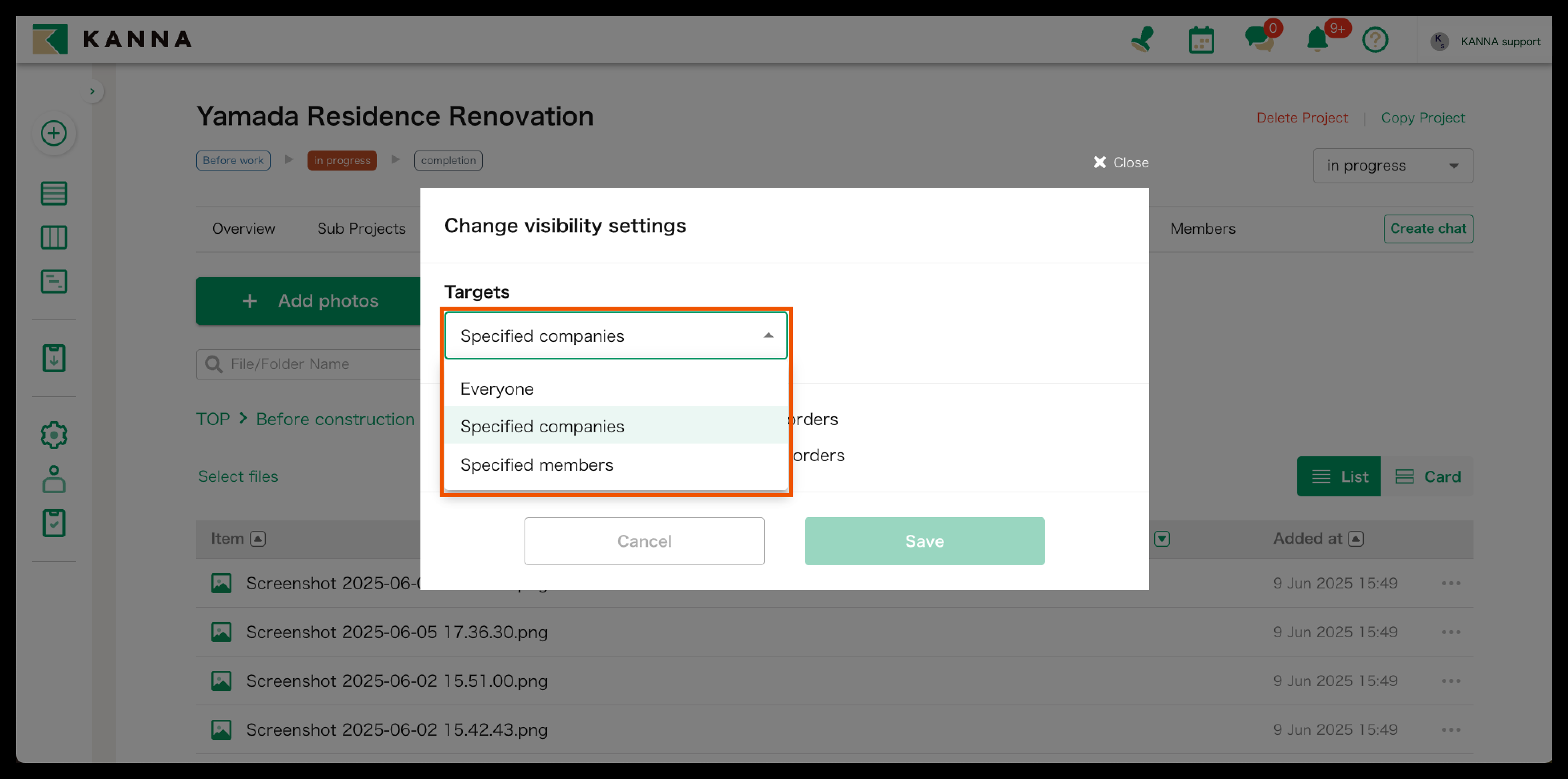The height and width of the screenshot is (779, 1568).
Task: Click the Save button
Action: tap(924, 541)
